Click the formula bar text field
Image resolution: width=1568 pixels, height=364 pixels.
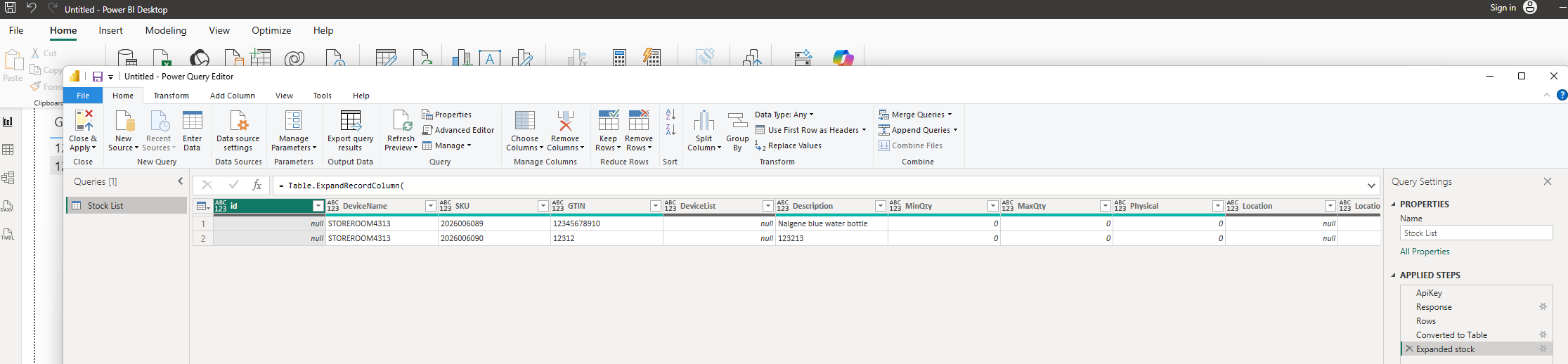point(818,186)
